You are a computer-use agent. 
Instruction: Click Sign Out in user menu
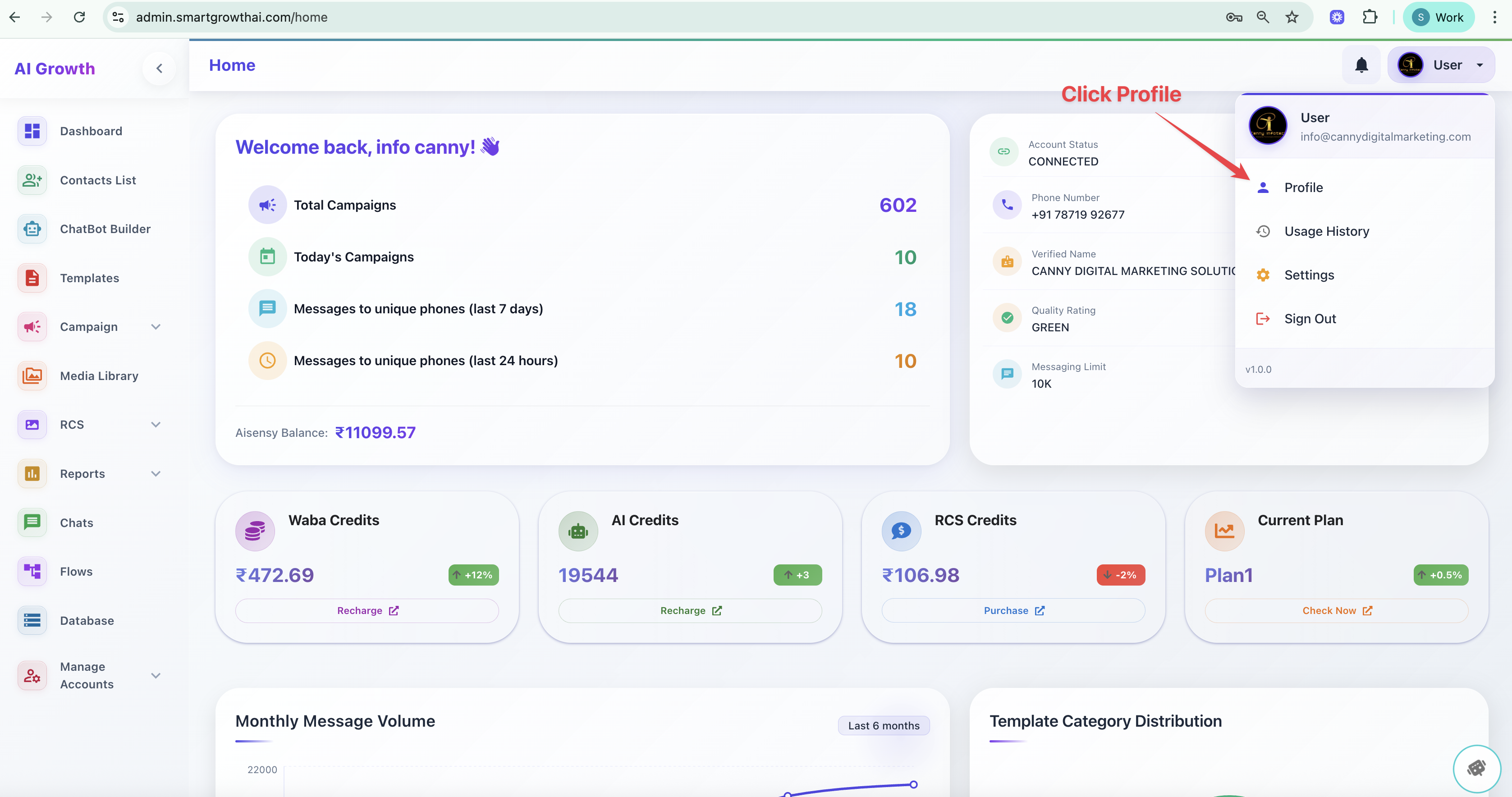coord(1310,319)
